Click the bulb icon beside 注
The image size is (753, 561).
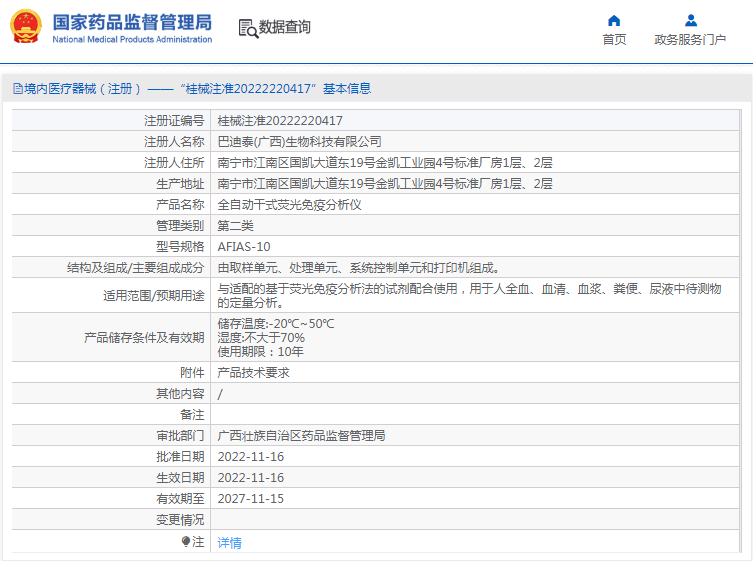[x=186, y=542]
